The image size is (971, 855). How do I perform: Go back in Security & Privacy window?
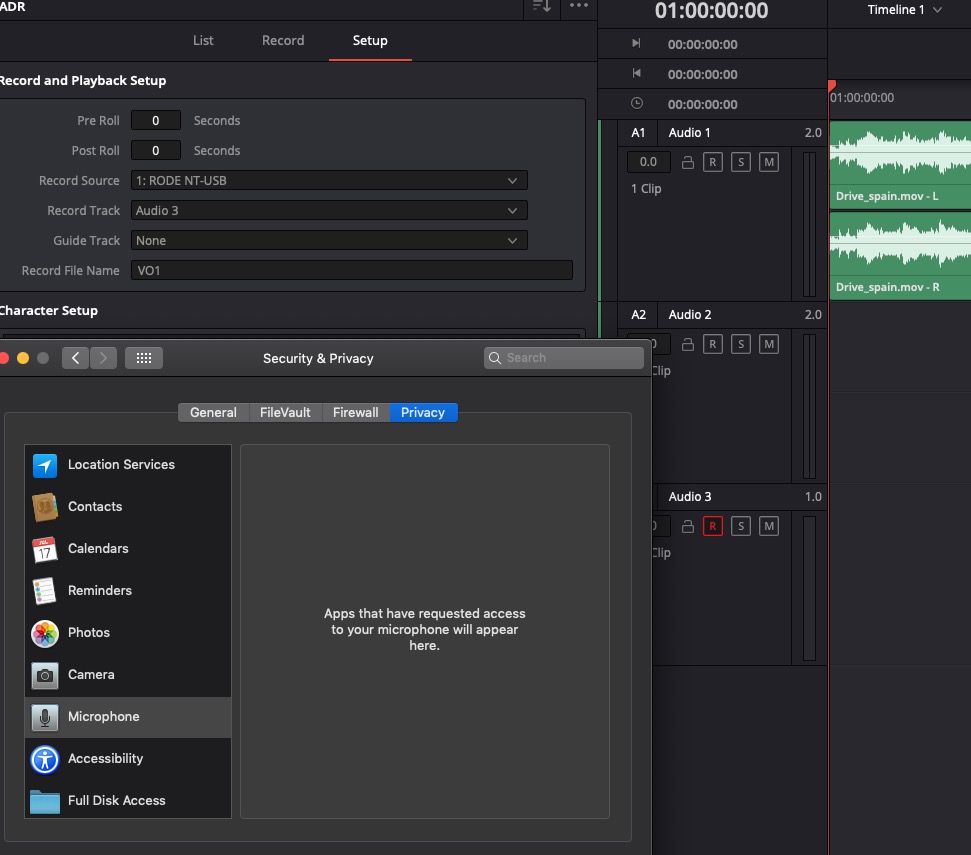pyautogui.click(x=76, y=358)
